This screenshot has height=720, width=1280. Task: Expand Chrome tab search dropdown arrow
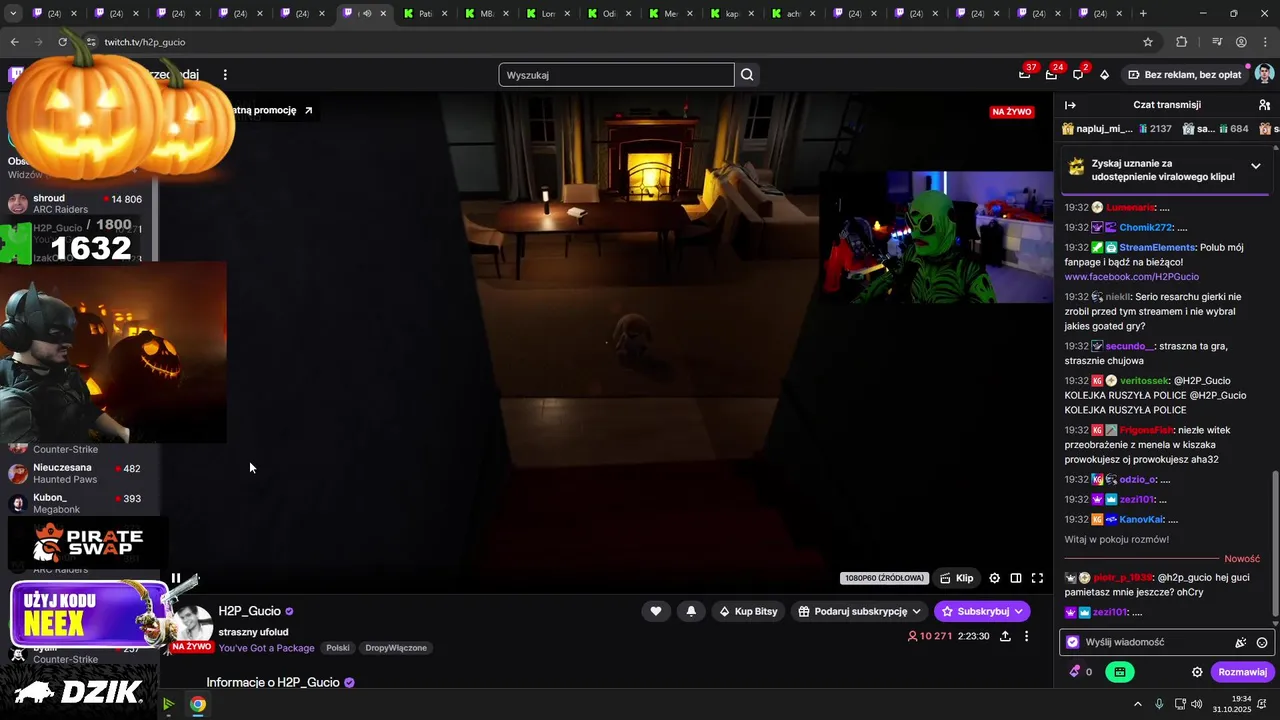click(x=14, y=14)
